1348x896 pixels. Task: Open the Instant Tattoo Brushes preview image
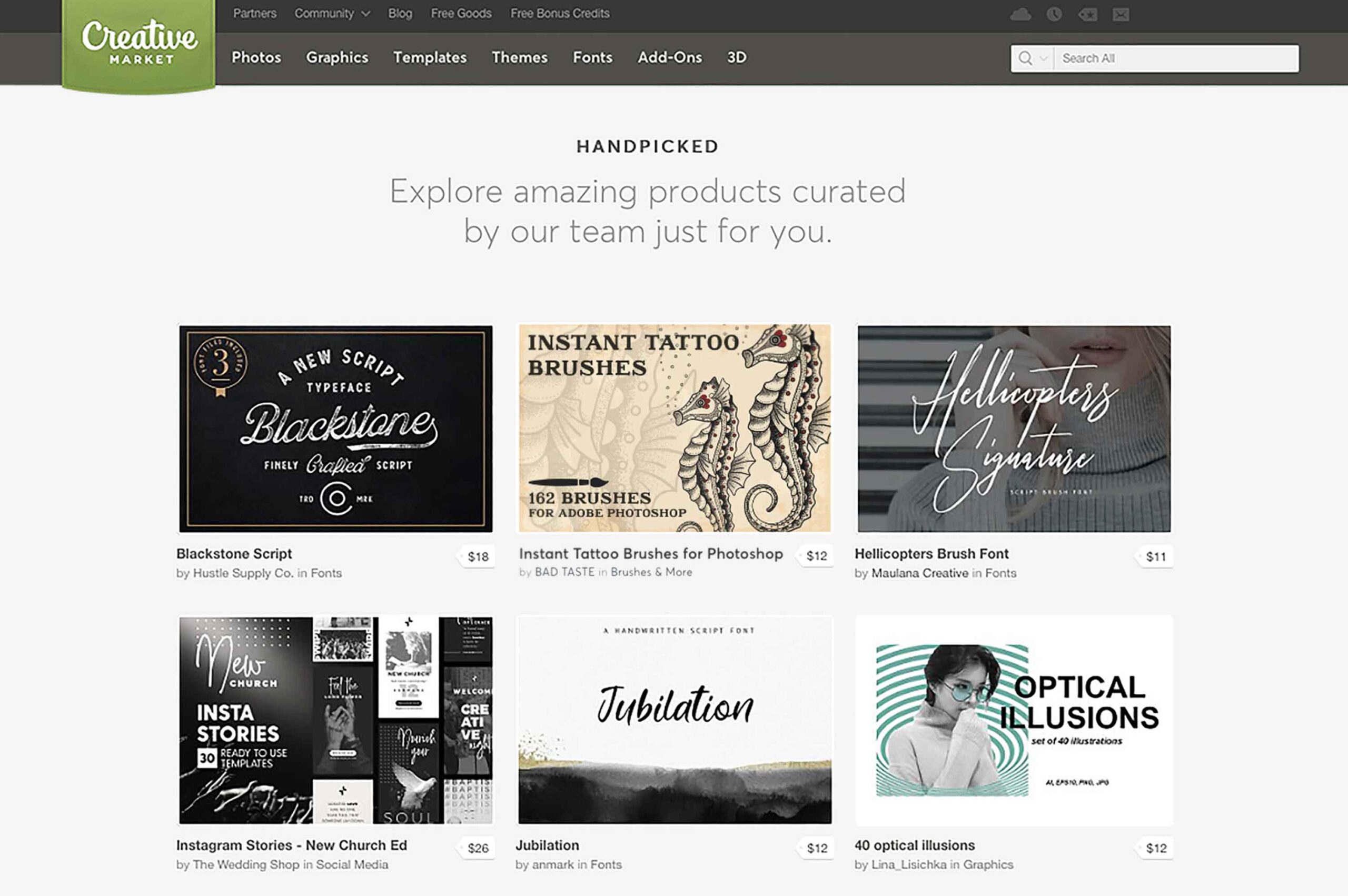(675, 428)
